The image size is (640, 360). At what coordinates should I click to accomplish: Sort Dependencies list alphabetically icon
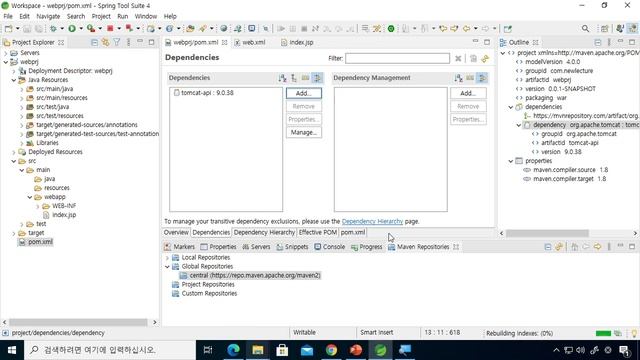point(282,78)
